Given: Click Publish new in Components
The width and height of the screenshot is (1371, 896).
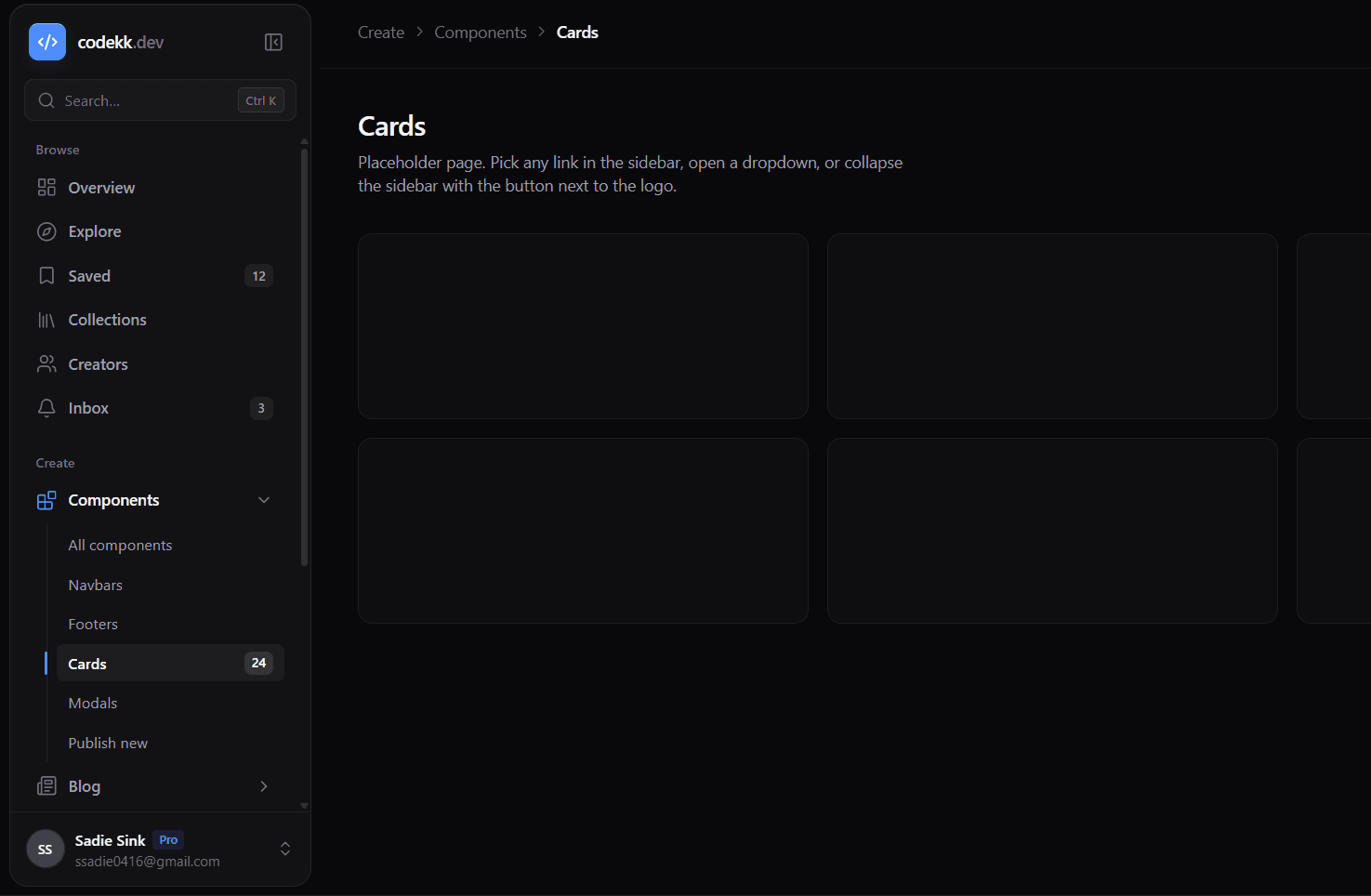Looking at the screenshot, I should (170, 743).
